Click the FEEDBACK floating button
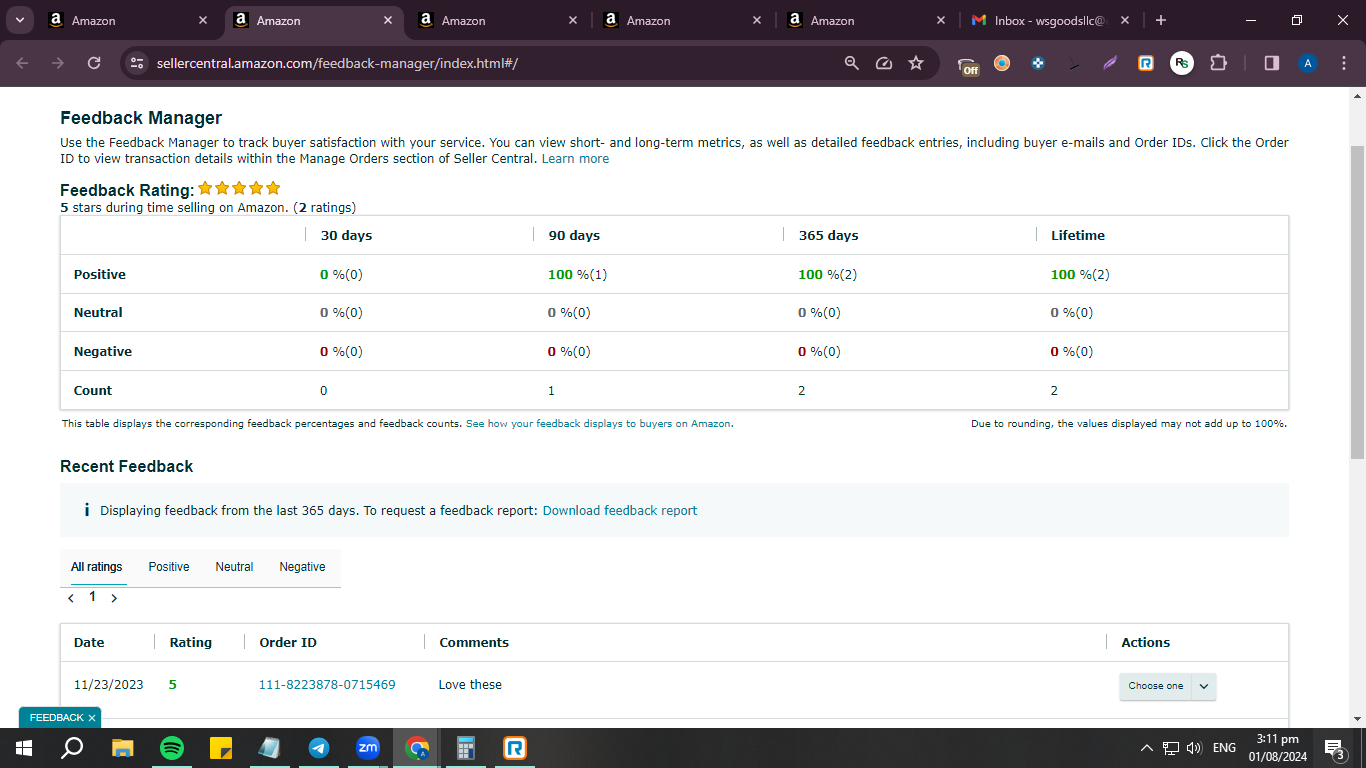This screenshot has width=1366, height=768. (x=56, y=718)
